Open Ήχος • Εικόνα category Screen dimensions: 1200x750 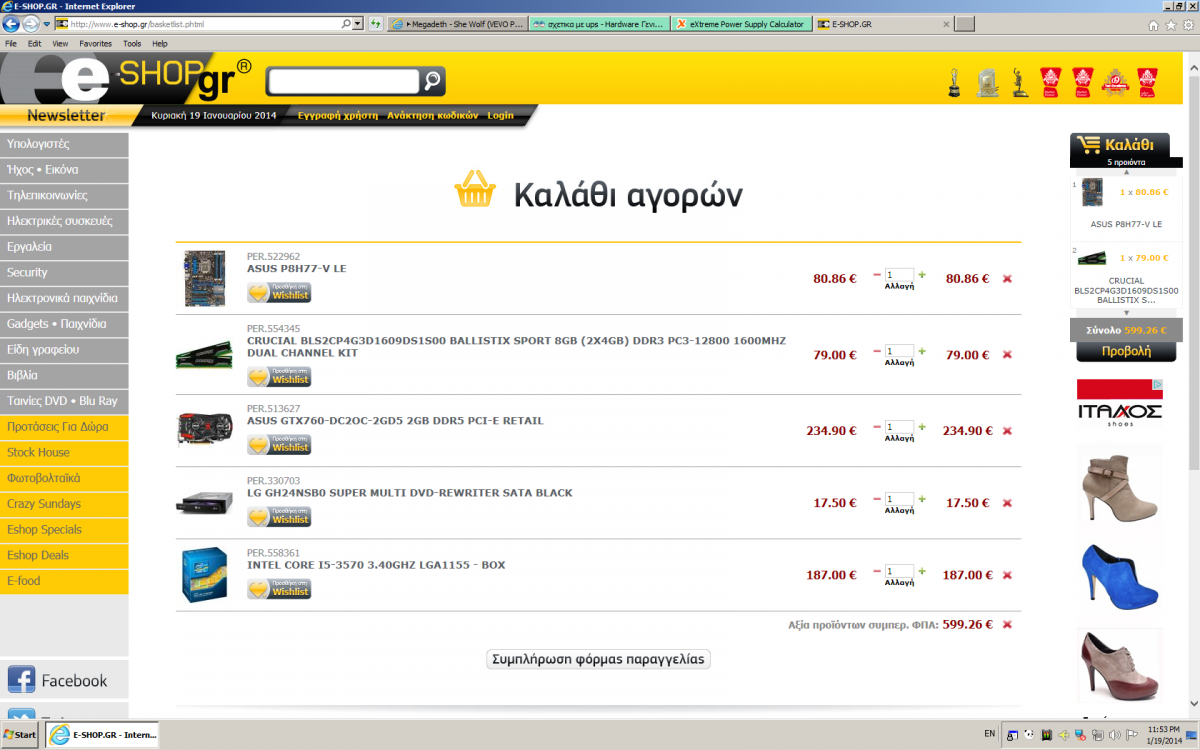point(64,170)
